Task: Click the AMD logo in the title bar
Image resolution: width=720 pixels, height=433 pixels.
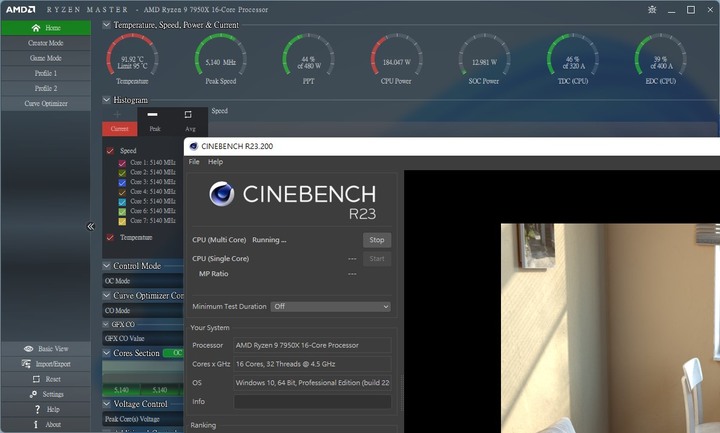Action: tap(20, 9)
